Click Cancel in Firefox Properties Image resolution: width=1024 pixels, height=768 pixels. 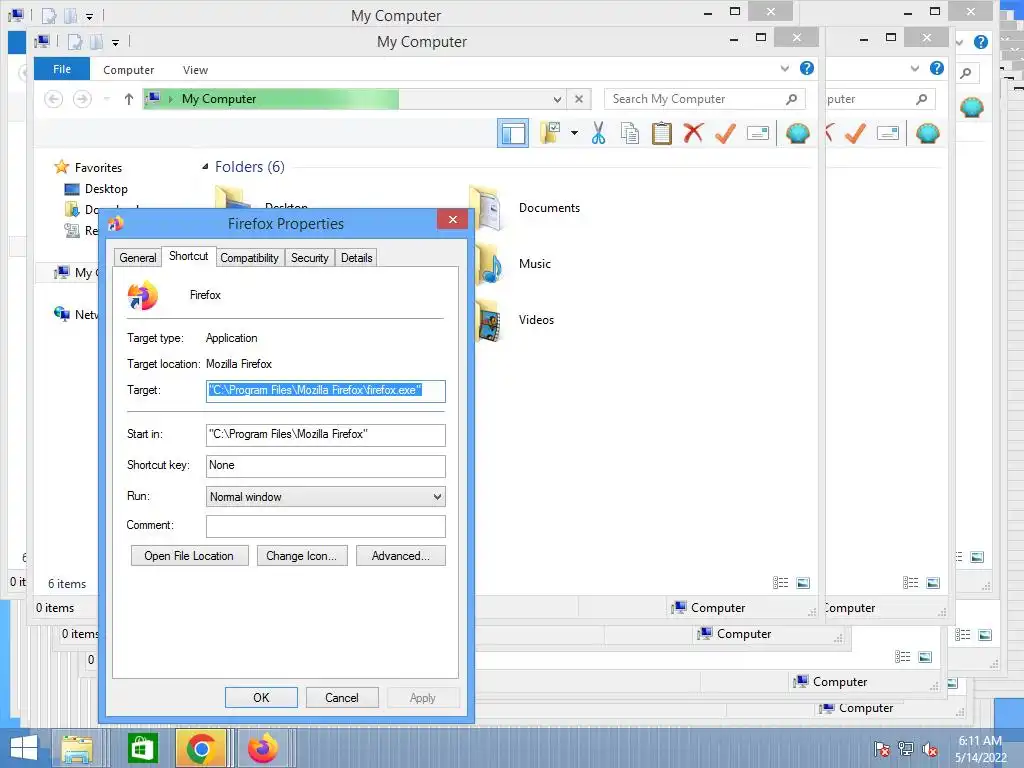pyautogui.click(x=342, y=697)
